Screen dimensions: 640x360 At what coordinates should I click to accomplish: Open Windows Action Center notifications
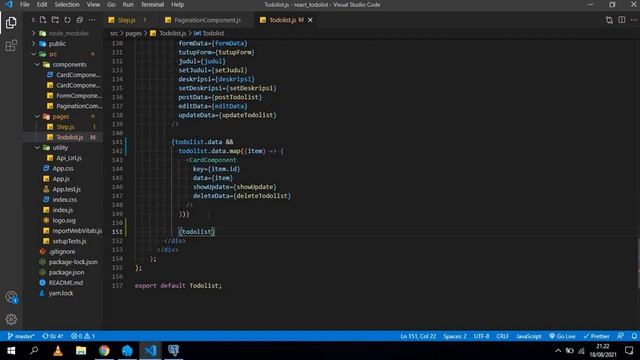click(629, 351)
